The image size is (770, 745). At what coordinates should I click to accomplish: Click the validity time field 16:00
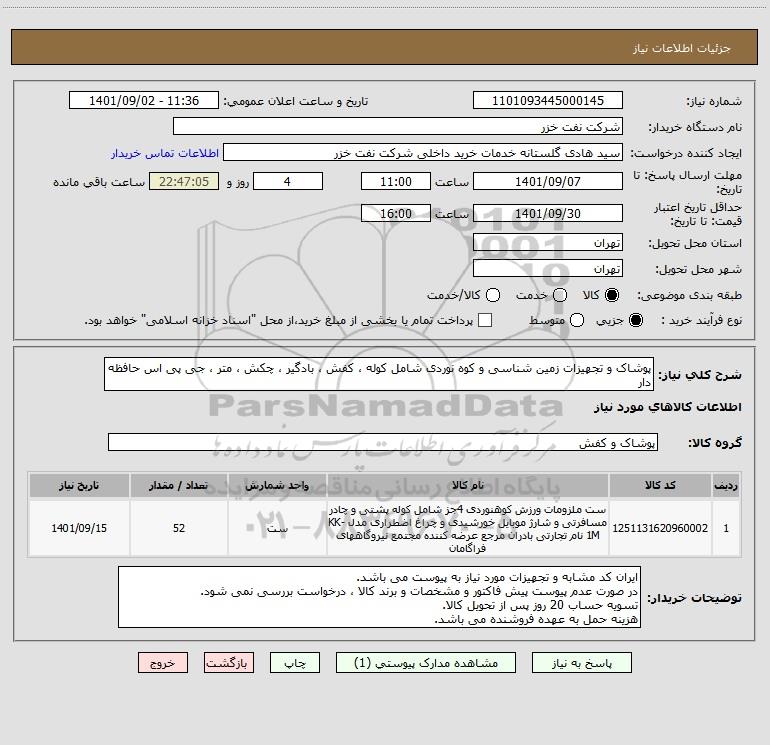click(x=396, y=213)
